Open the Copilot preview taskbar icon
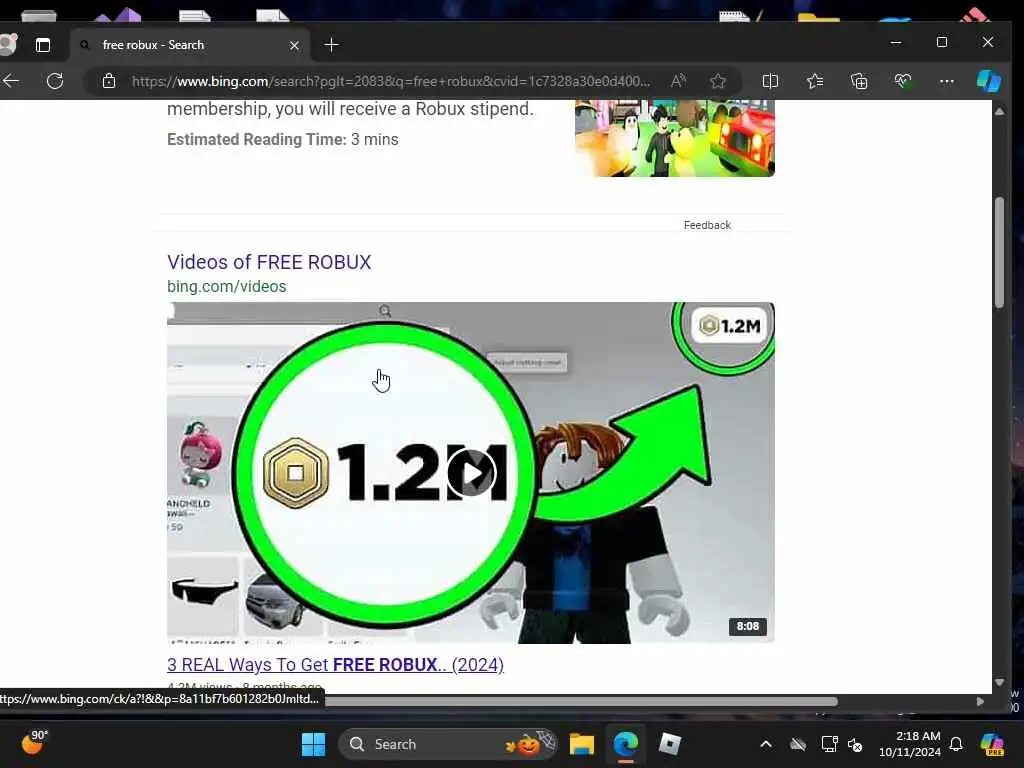 [x=991, y=744]
